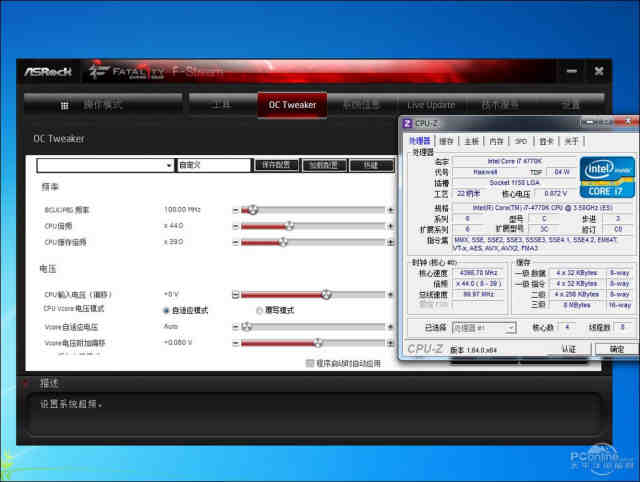
Task: Lower the CPU cache ratio with its minus button
Action: point(236,242)
